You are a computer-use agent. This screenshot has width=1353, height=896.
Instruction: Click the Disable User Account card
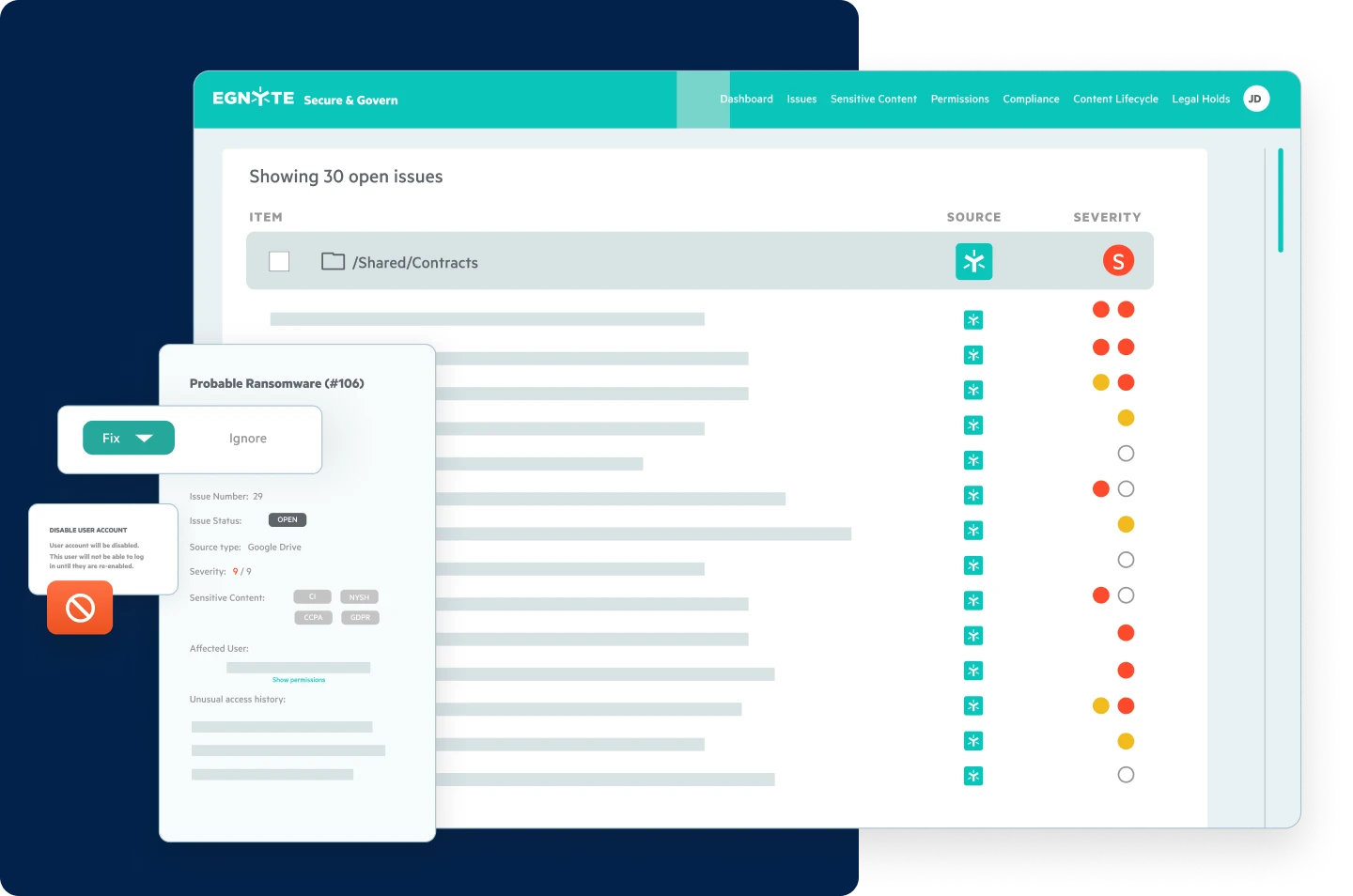click(x=103, y=548)
